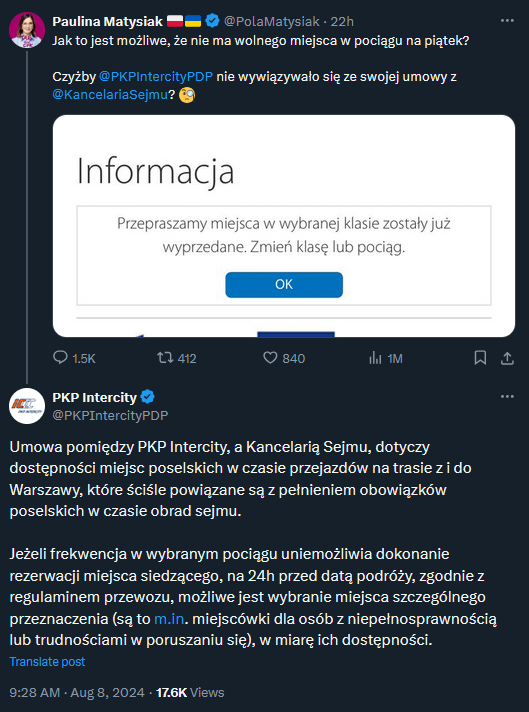The width and height of the screenshot is (529, 712).
Task: Open the m.in link in reply
Action: coord(168,618)
